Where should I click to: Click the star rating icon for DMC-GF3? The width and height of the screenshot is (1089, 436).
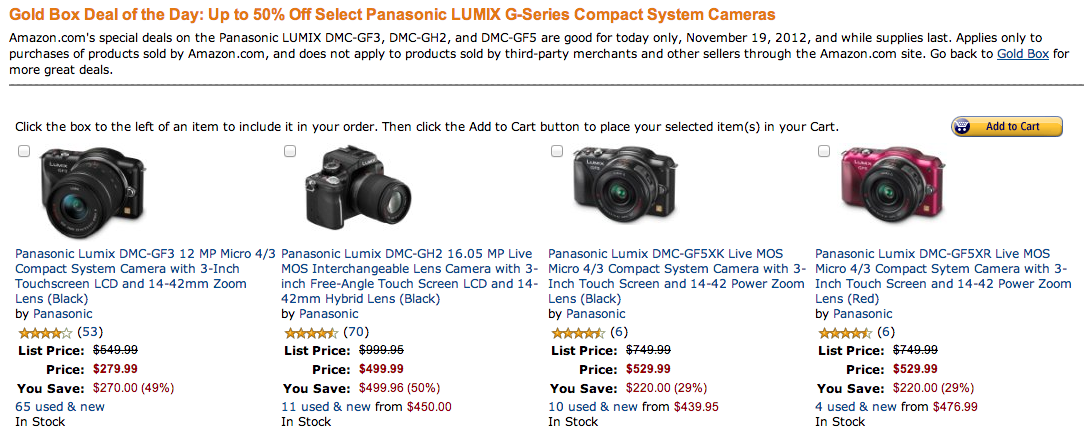[x=44, y=333]
